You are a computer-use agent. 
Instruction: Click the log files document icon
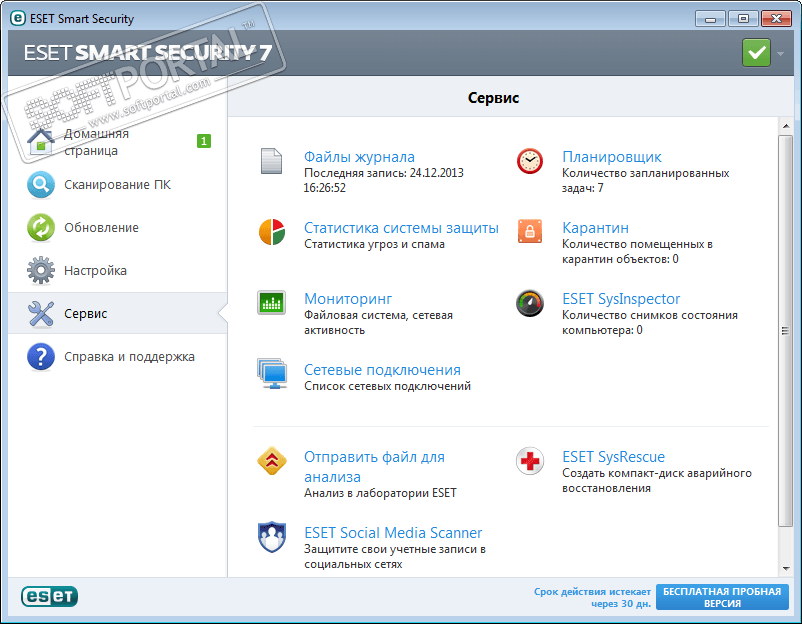pyautogui.click(x=272, y=161)
